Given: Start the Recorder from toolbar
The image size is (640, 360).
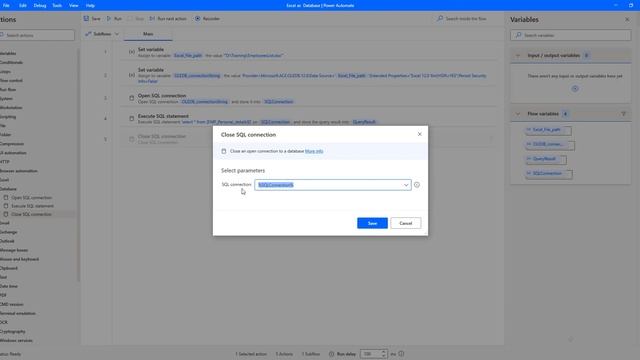Looking at the screenshot, I should point(207,19).
